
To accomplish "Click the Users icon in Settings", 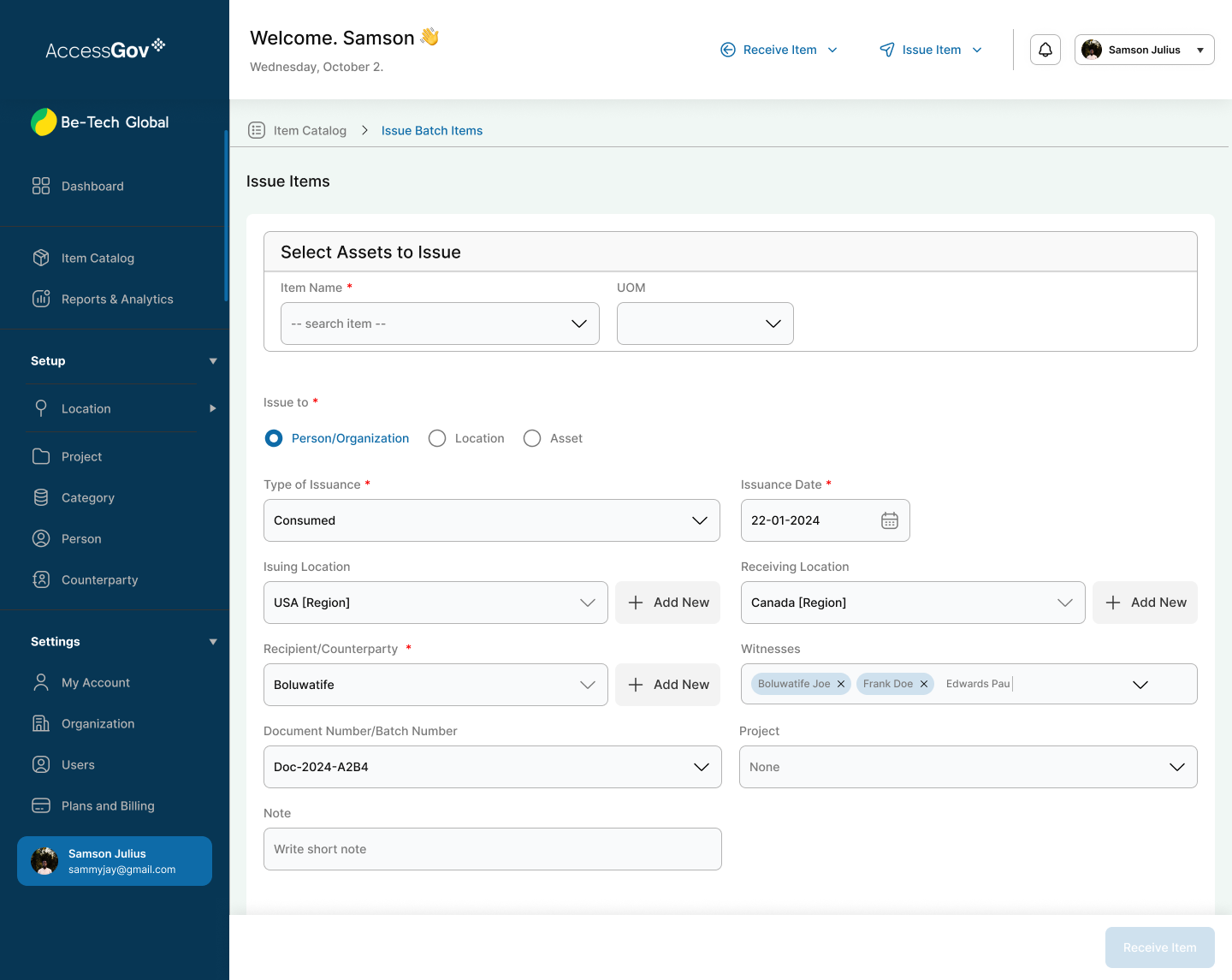I will pos(41,764).
